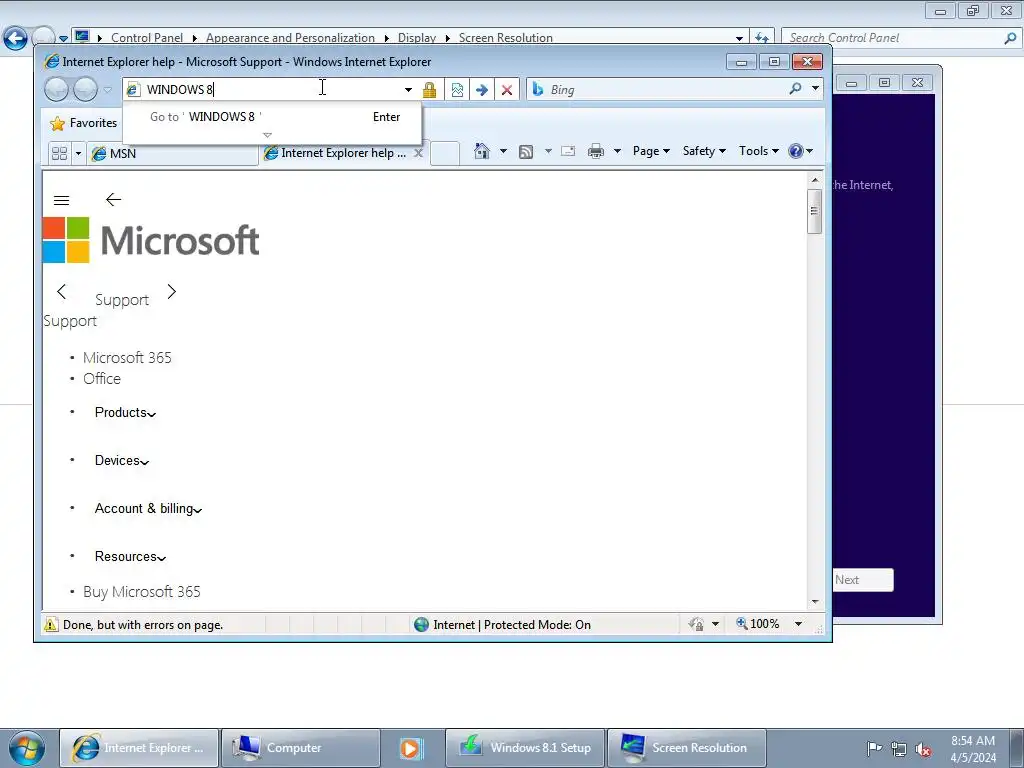Click the Bing search magnifier icon
Viewport: 1024px width, 768px height.
(x=795, y=88)
